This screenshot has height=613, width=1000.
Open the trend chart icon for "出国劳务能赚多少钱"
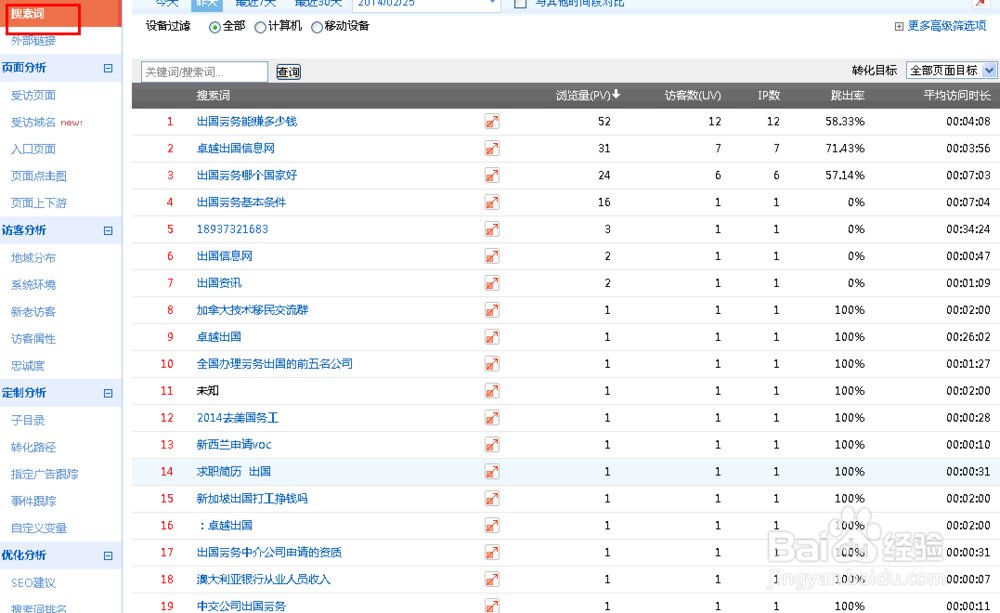[490, 121]
